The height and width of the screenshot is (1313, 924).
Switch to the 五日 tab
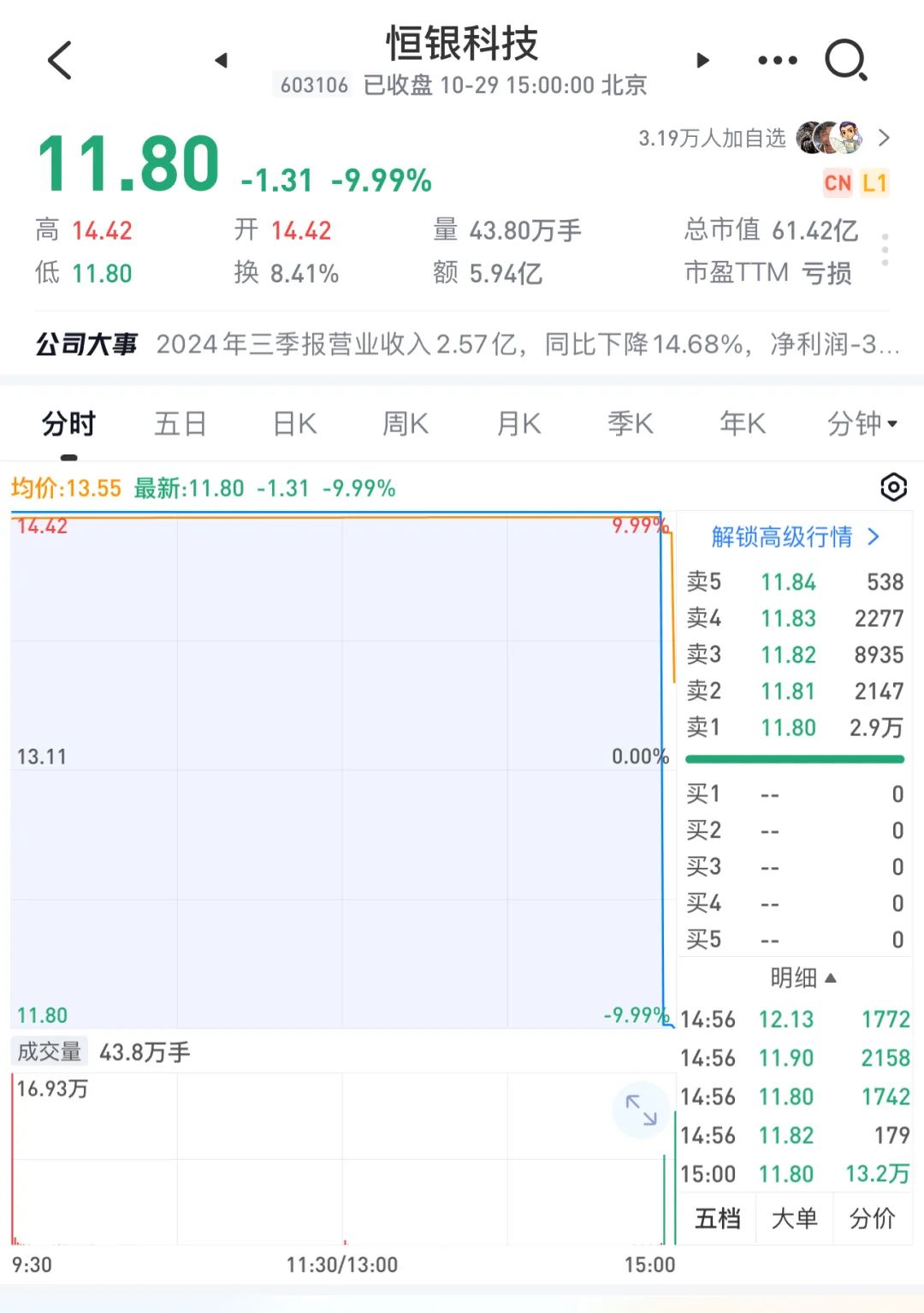(x=181, y=423)
